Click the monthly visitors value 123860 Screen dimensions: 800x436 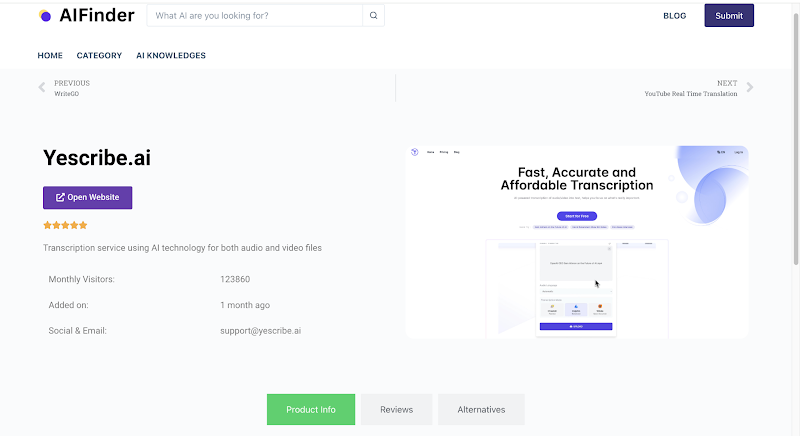[235, 279]
